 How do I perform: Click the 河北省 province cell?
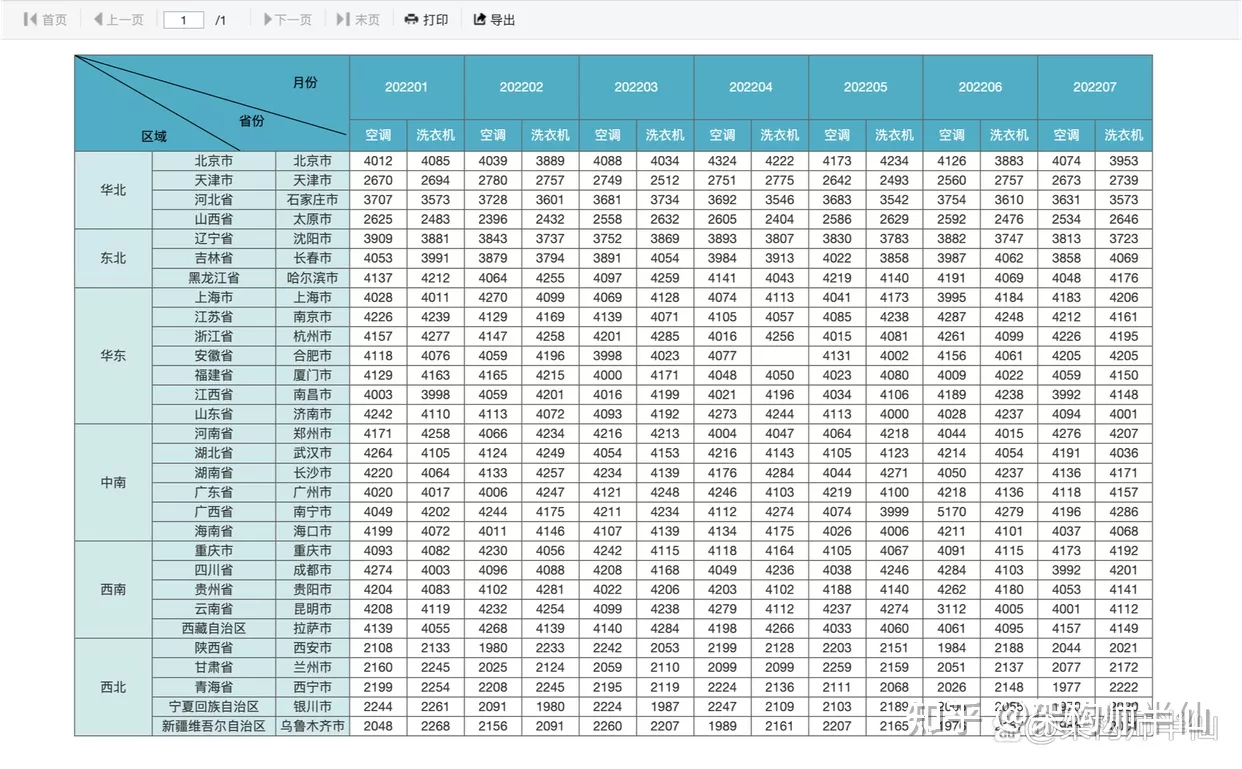pos(214,200)
